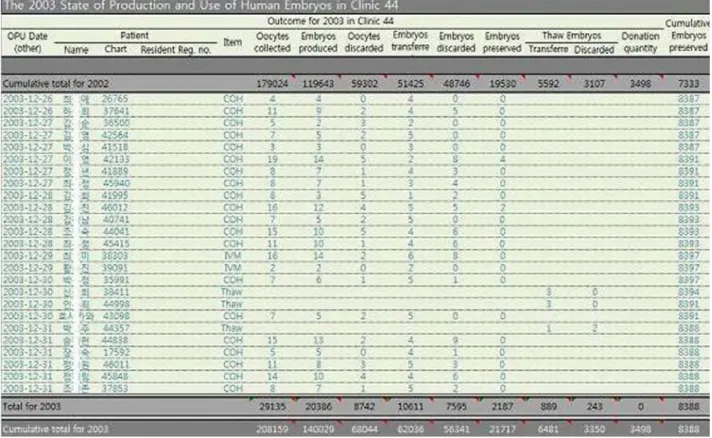Click the 2003 total value 20386

318,407
